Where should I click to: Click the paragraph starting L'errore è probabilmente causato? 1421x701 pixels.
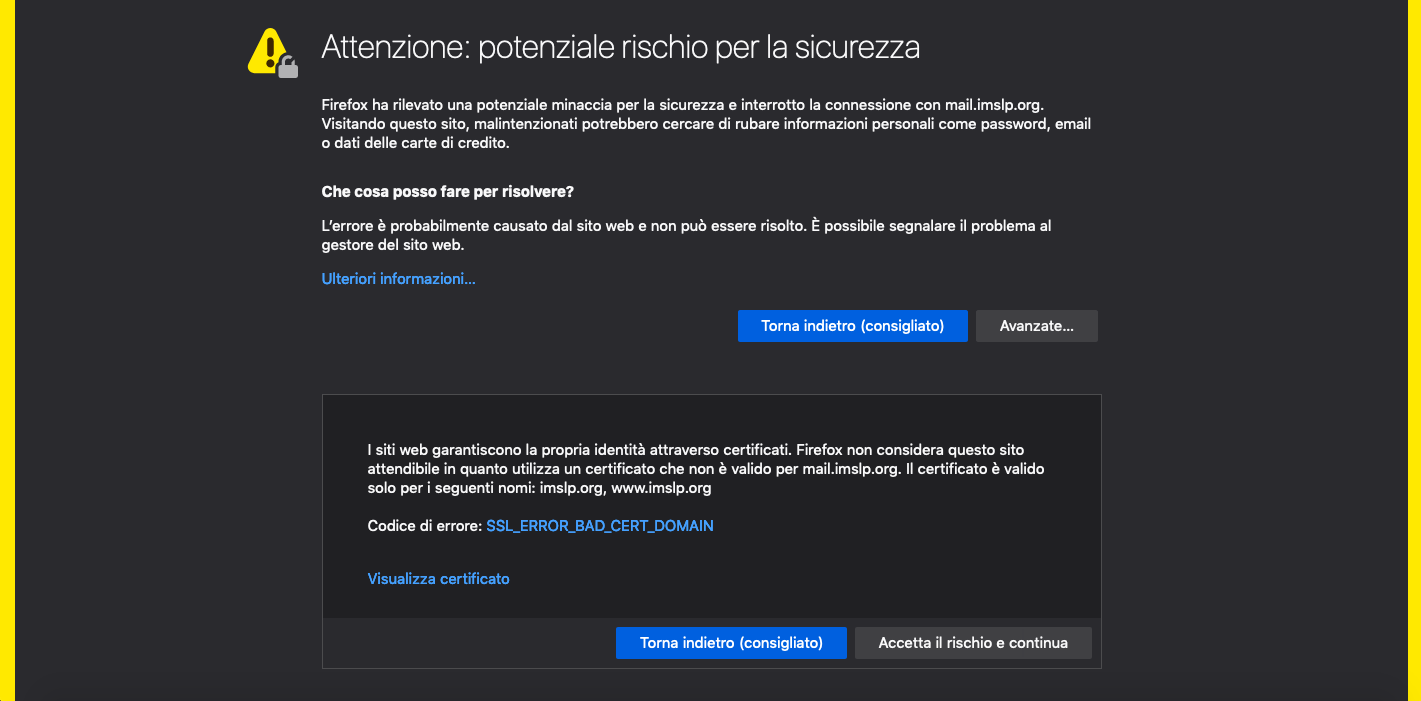[x=686, y=235]
